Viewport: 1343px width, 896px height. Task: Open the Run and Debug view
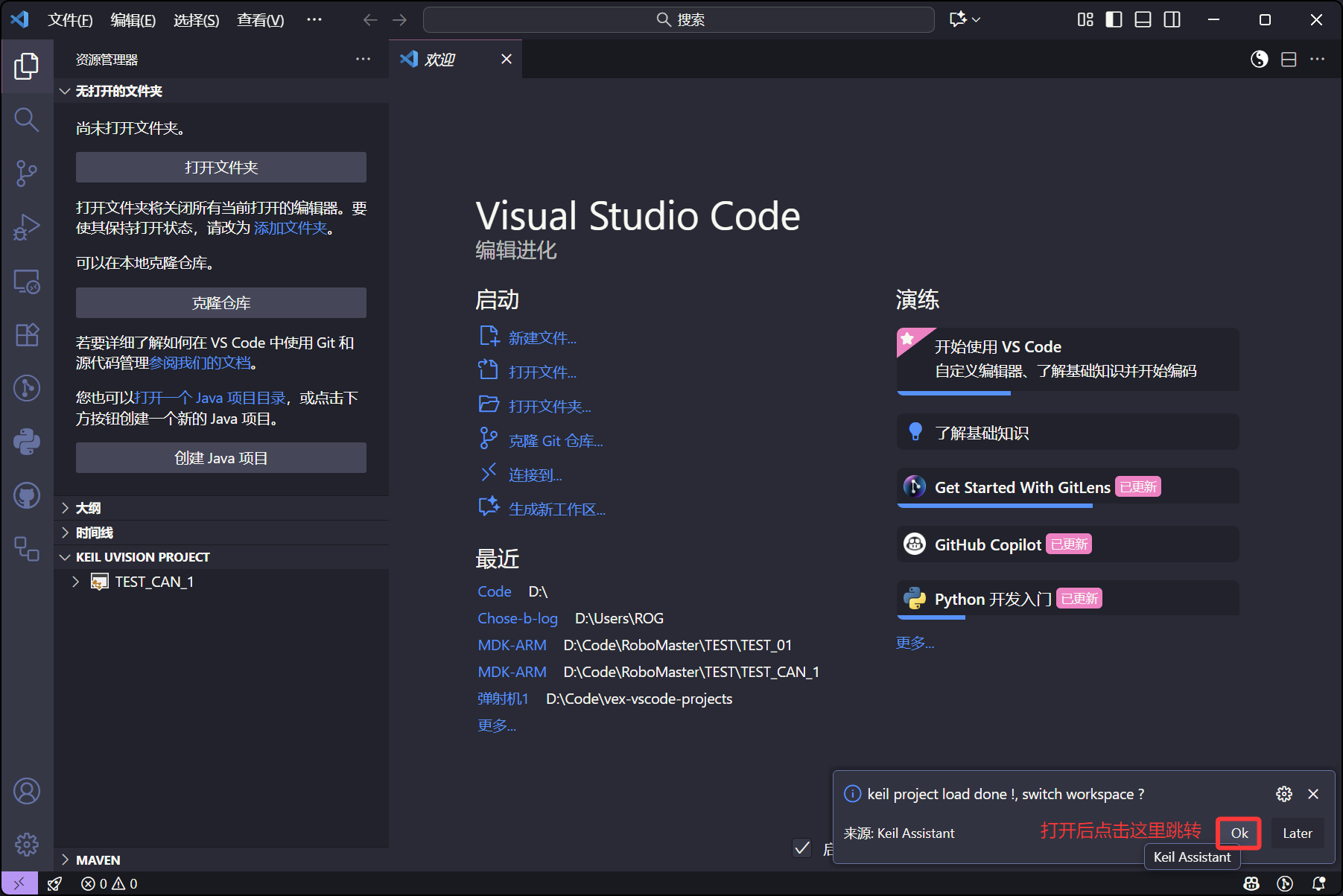tap(27, 227)
